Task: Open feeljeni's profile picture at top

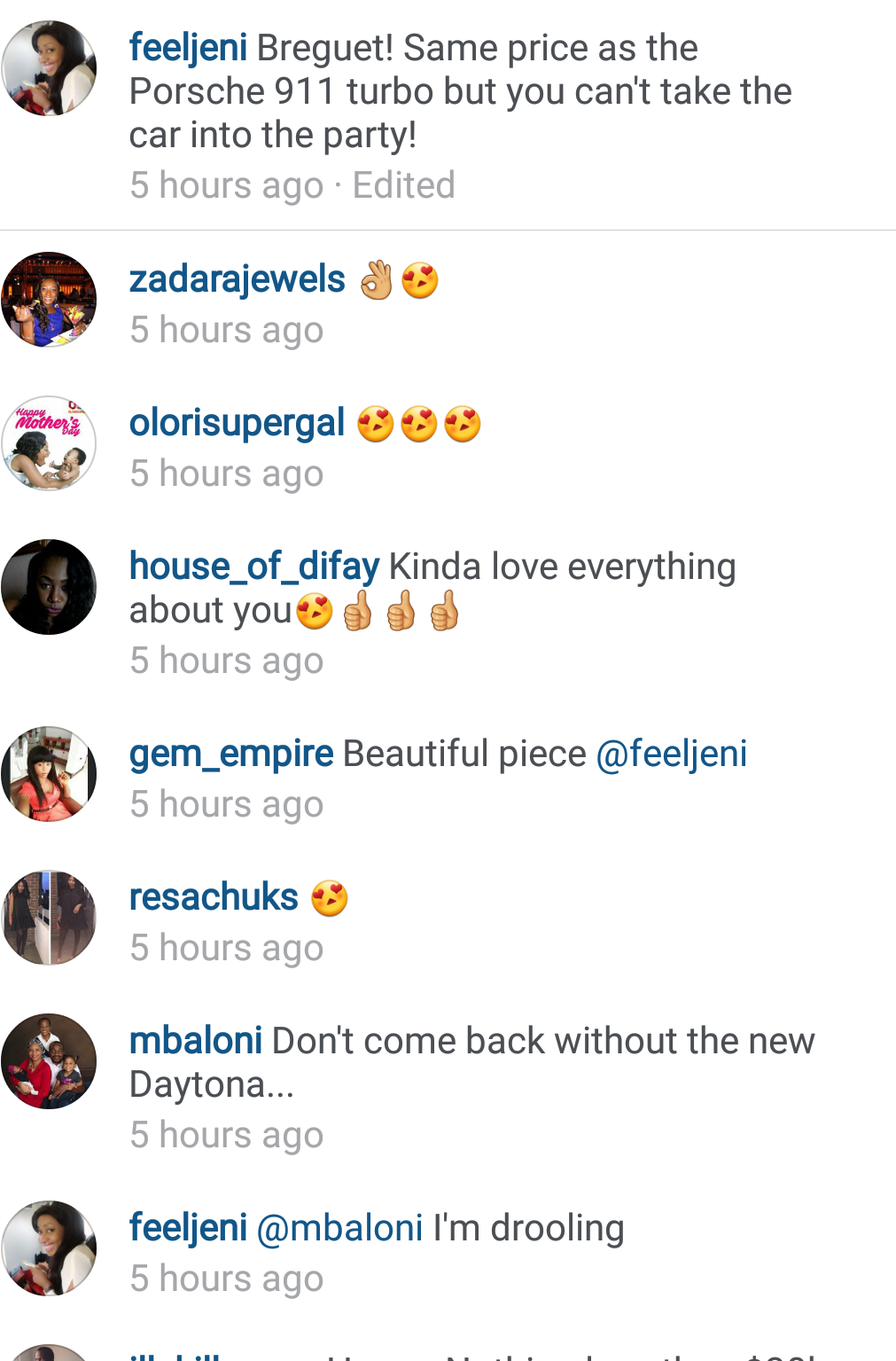Action: [49, 68]
